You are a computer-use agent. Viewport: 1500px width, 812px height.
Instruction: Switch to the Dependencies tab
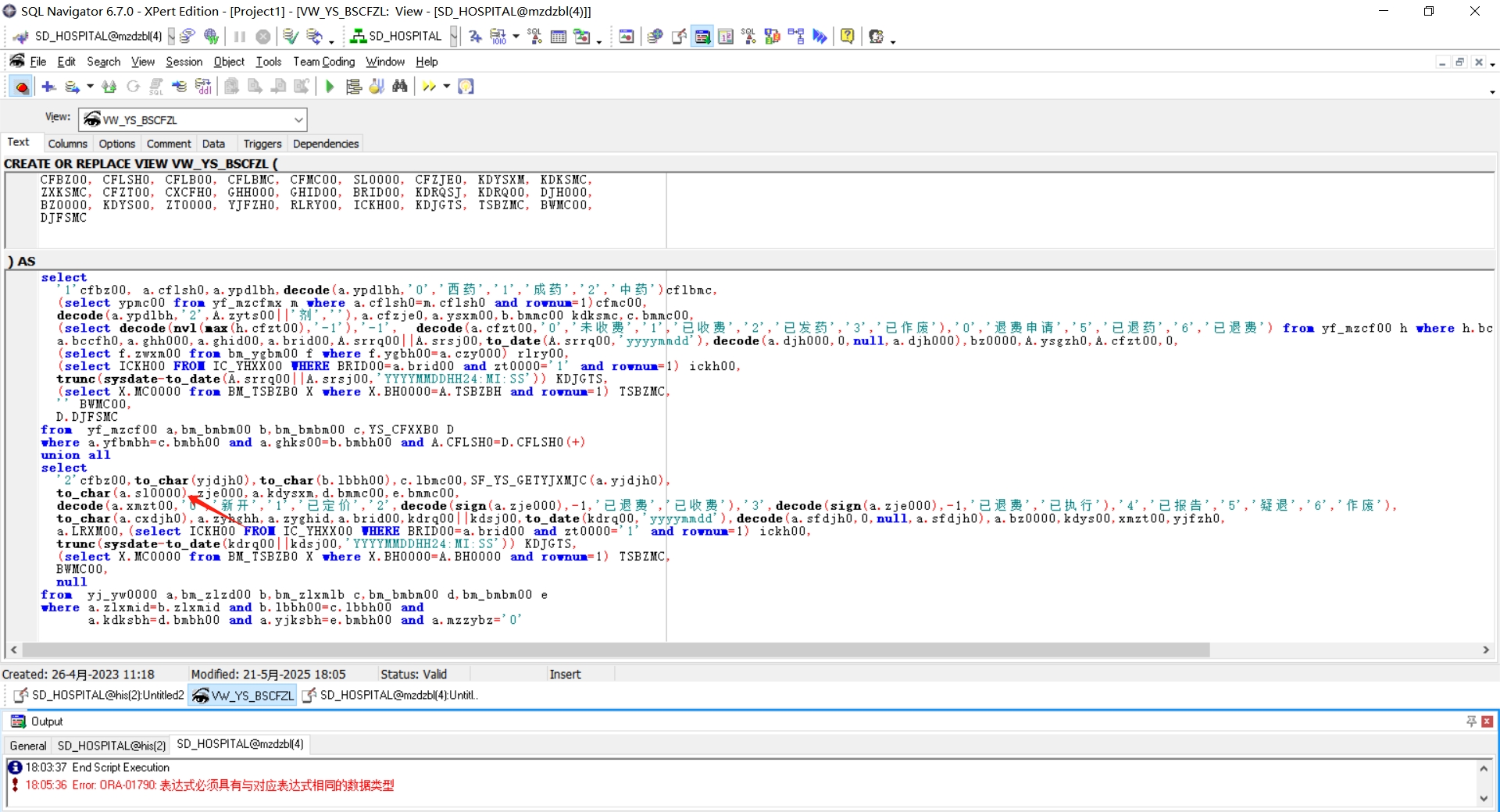click(326, 144)
